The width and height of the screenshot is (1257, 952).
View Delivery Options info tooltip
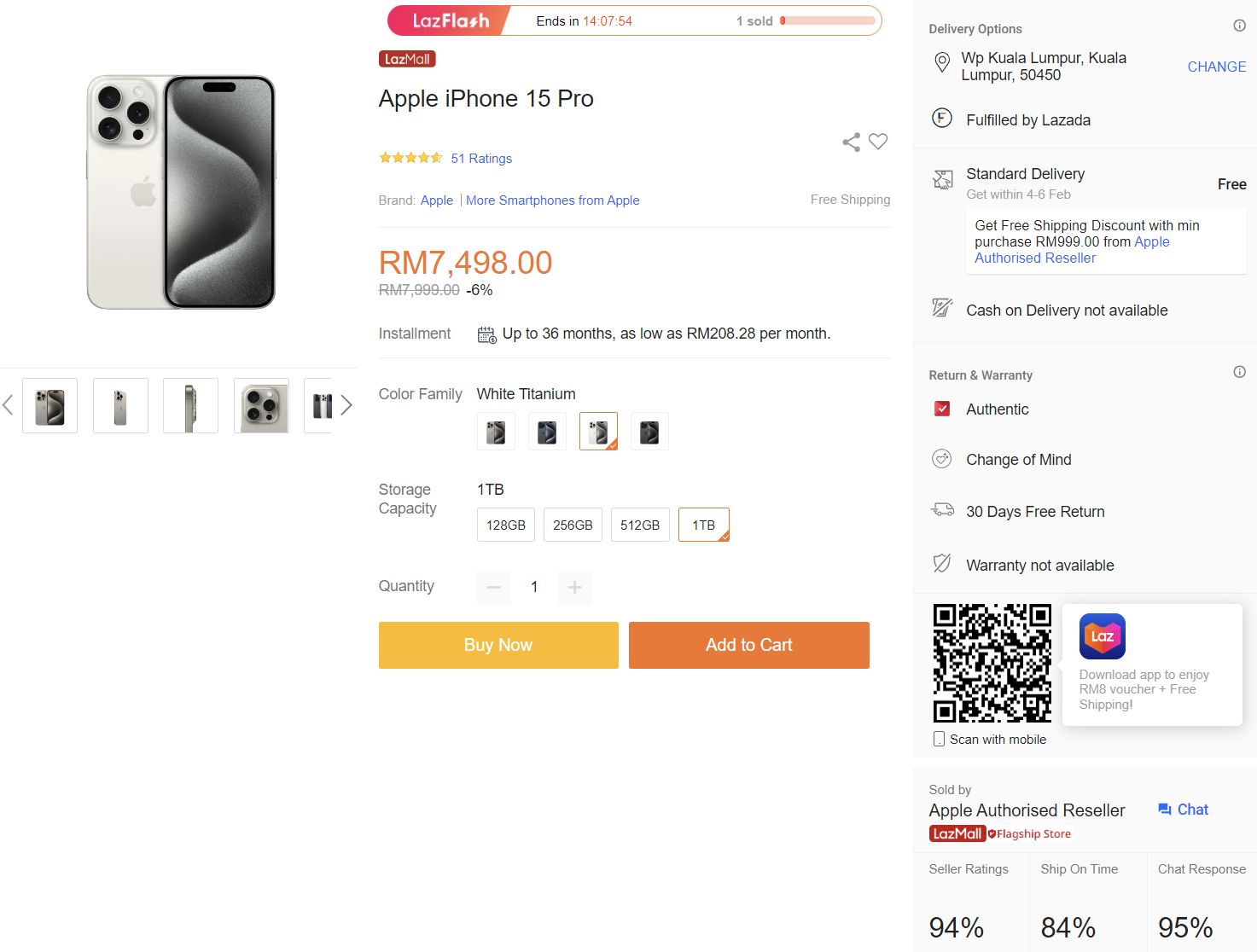1238,26
